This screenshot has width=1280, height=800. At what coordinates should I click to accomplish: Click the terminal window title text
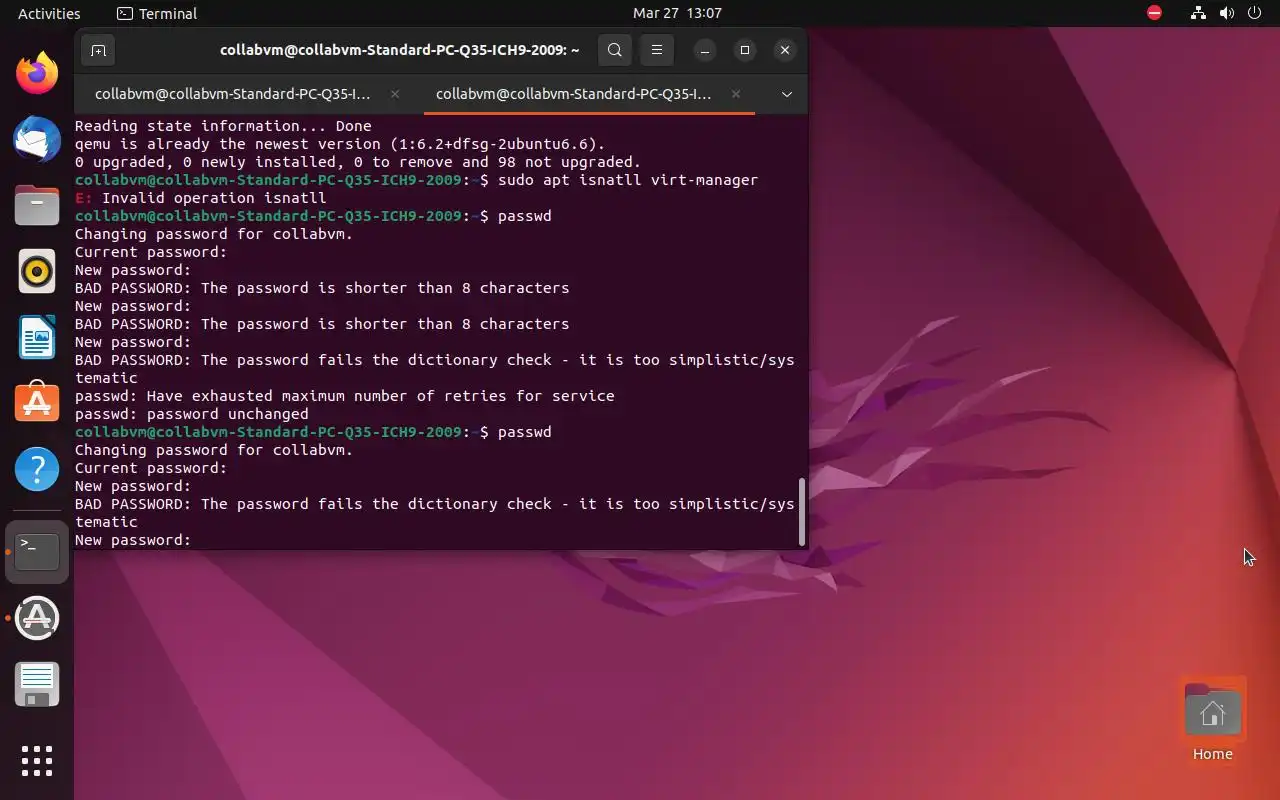pyautogui.click(x=399, y=50)
